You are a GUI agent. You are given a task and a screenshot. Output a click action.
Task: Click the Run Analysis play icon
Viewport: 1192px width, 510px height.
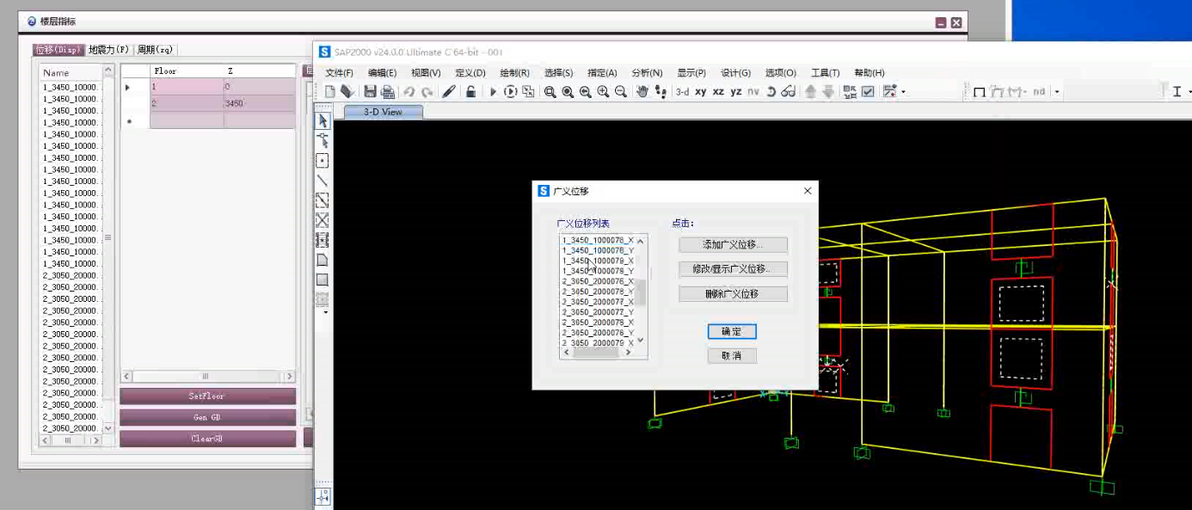[493, 92]
